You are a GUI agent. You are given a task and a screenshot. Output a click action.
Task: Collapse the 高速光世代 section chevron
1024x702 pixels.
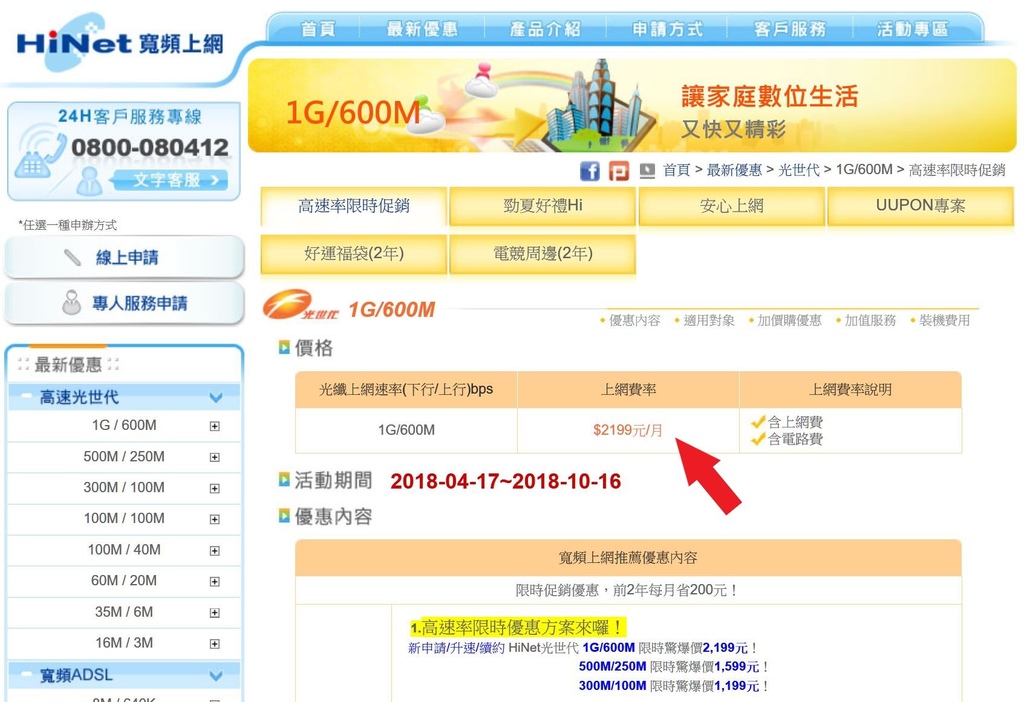[x=216, y=397]
